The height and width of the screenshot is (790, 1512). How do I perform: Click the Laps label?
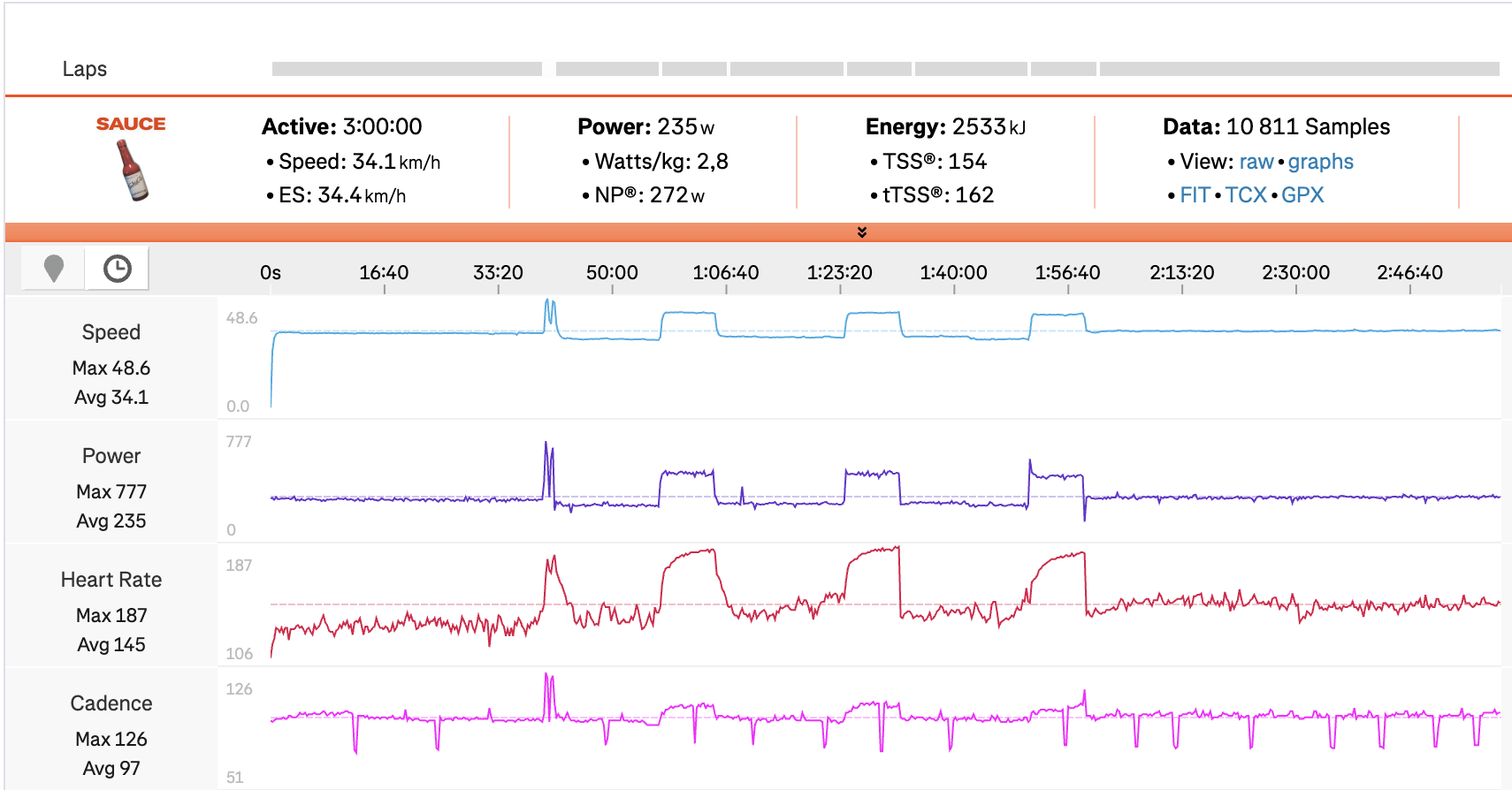point(85,69)
